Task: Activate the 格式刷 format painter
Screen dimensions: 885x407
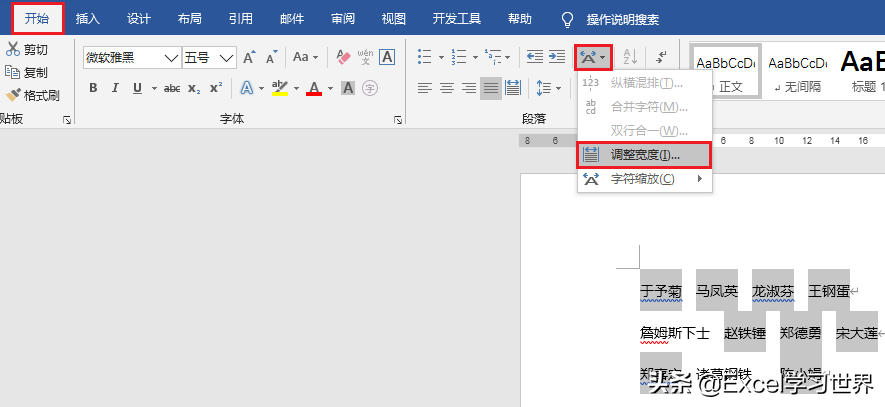Action: tap(32, 95)
